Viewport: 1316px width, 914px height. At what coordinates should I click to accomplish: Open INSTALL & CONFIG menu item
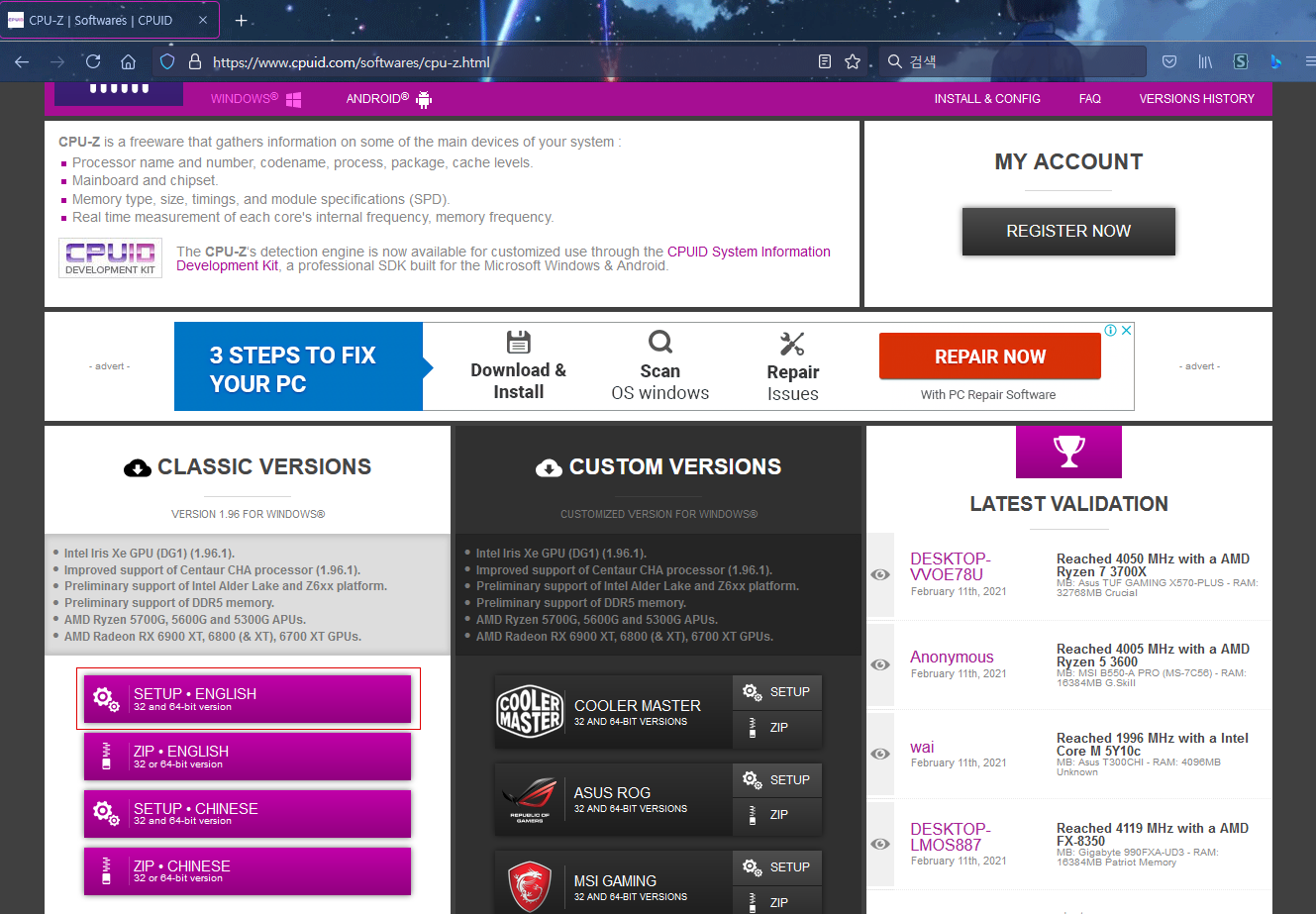coord(987,99)
